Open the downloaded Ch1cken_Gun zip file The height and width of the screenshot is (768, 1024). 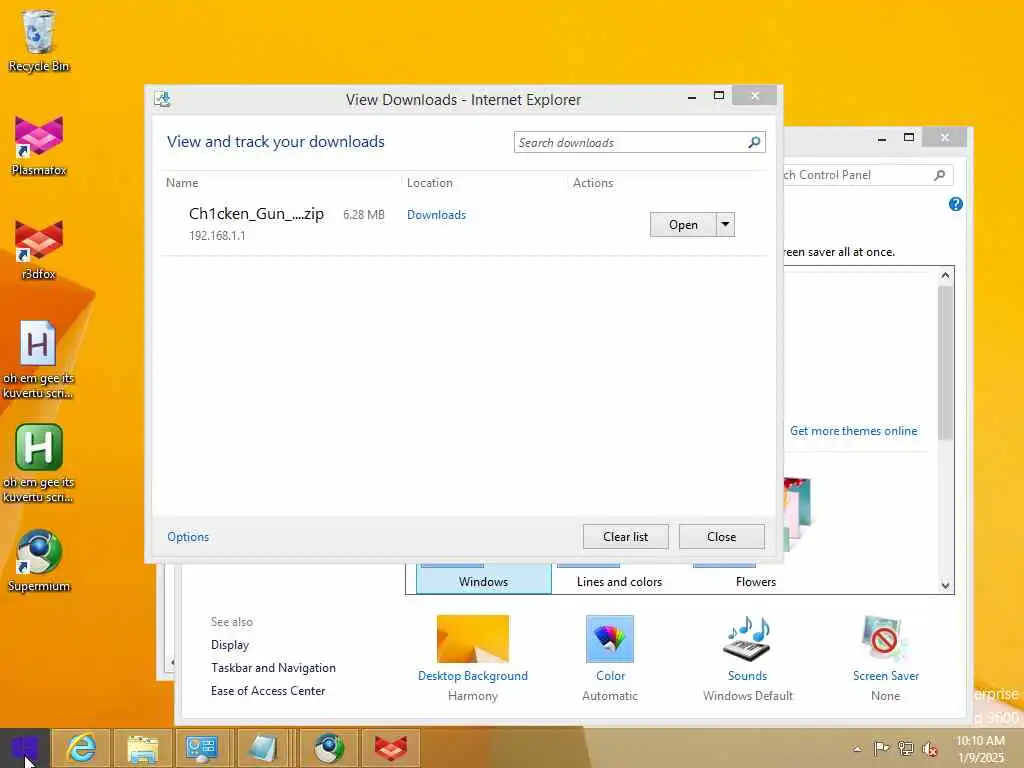point(683,225)
